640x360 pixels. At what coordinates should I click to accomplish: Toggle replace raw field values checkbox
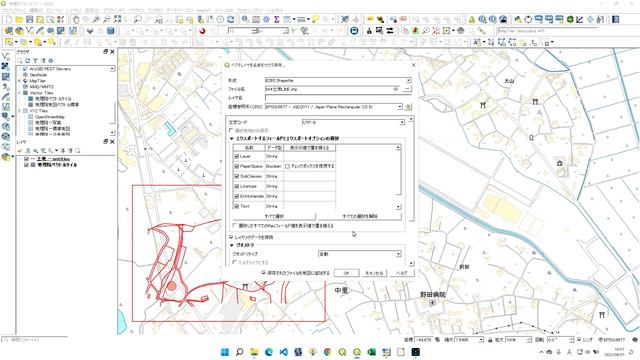(235, 225)
